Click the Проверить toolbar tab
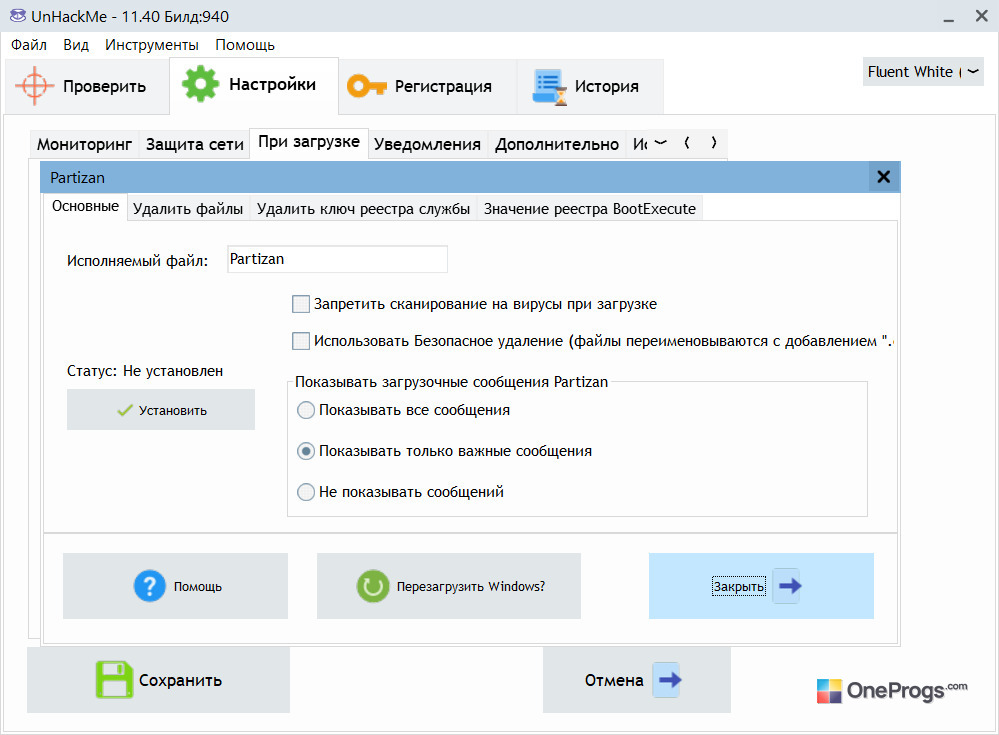Image resolution: width=999 pixels, height=735 pixels. (x=87, y=87)
